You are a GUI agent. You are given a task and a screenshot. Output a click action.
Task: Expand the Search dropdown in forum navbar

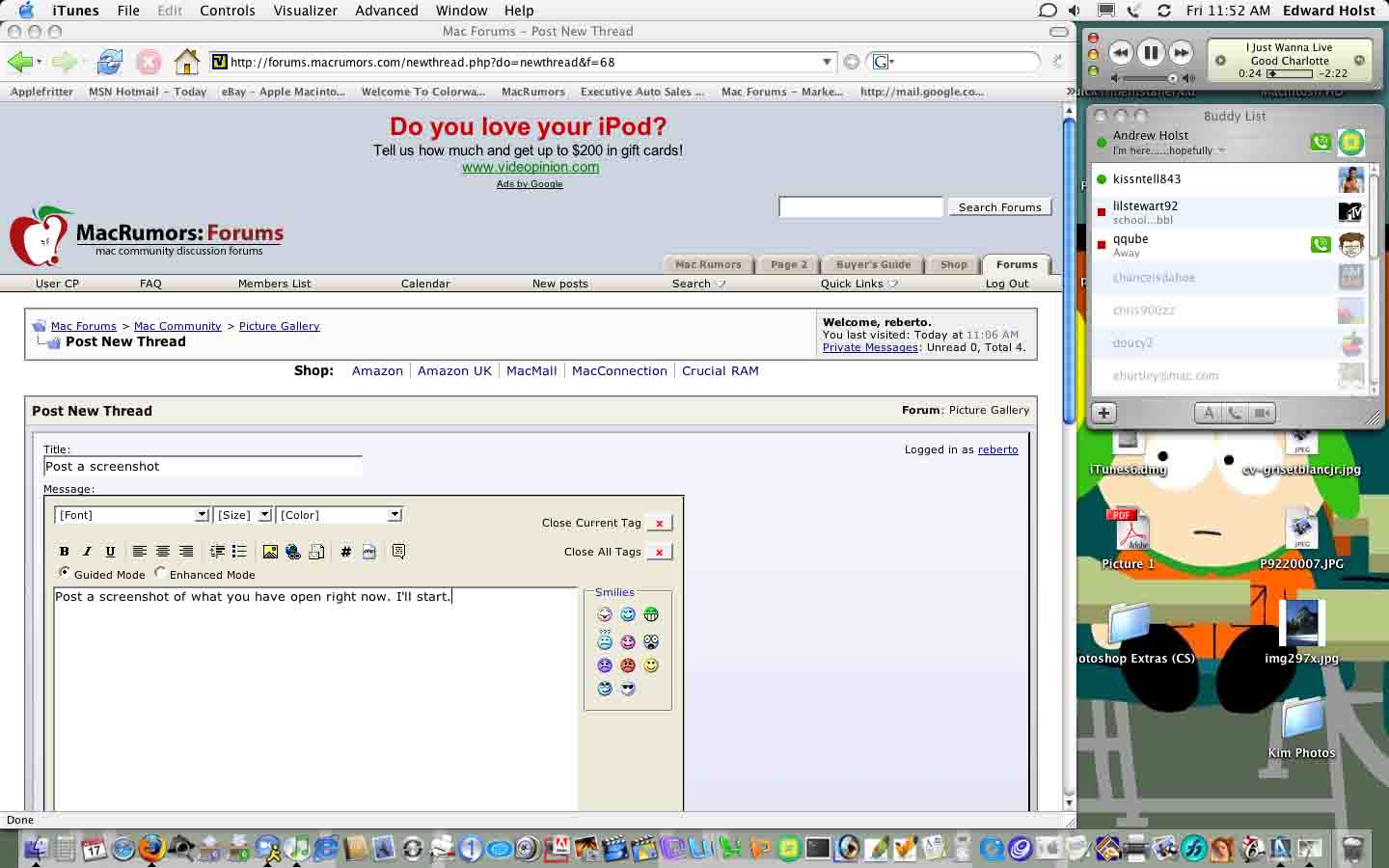pos(698,284)
